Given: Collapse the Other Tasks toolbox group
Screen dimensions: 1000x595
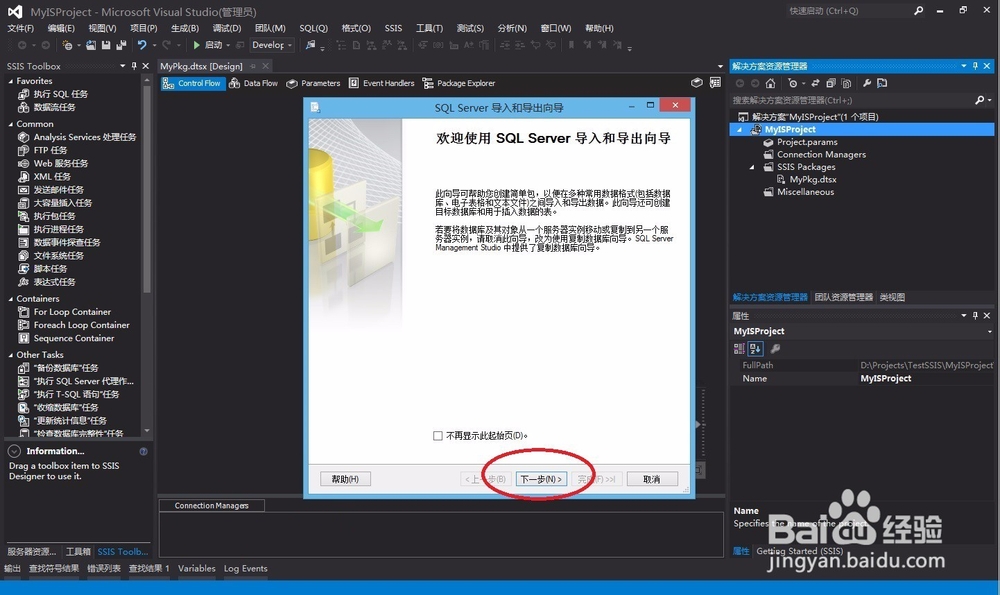Looking at the screenshot, I should coord(11,355).
